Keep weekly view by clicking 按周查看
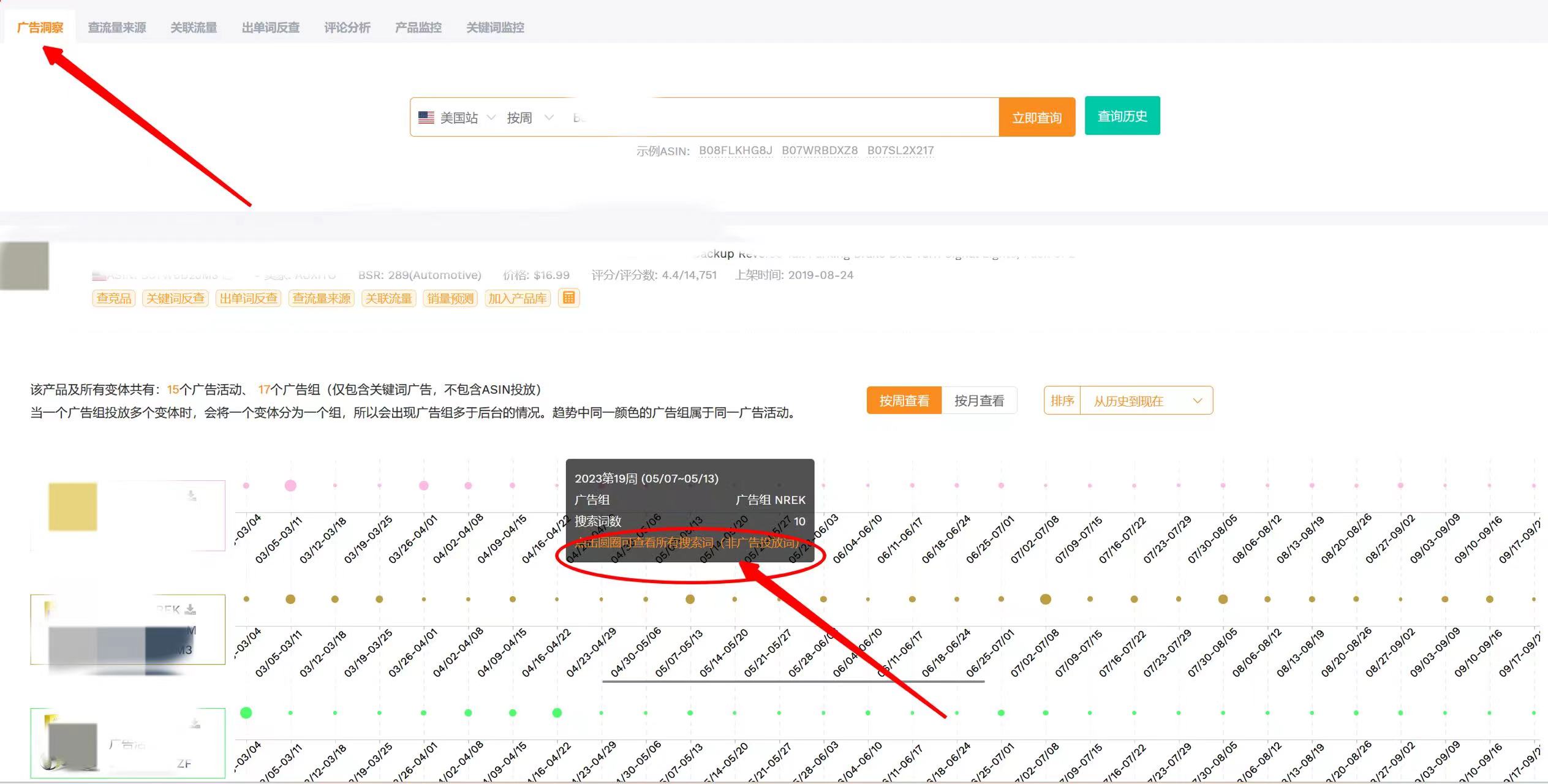The height and width of the screenshot is (784, 1548). coord(903,401)
